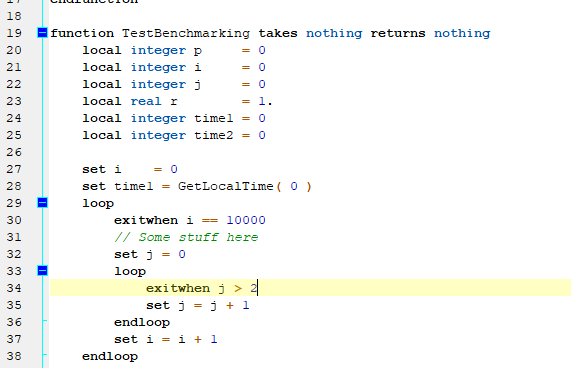Click 'set j = 0' on line 32

(x=150, y=254)
